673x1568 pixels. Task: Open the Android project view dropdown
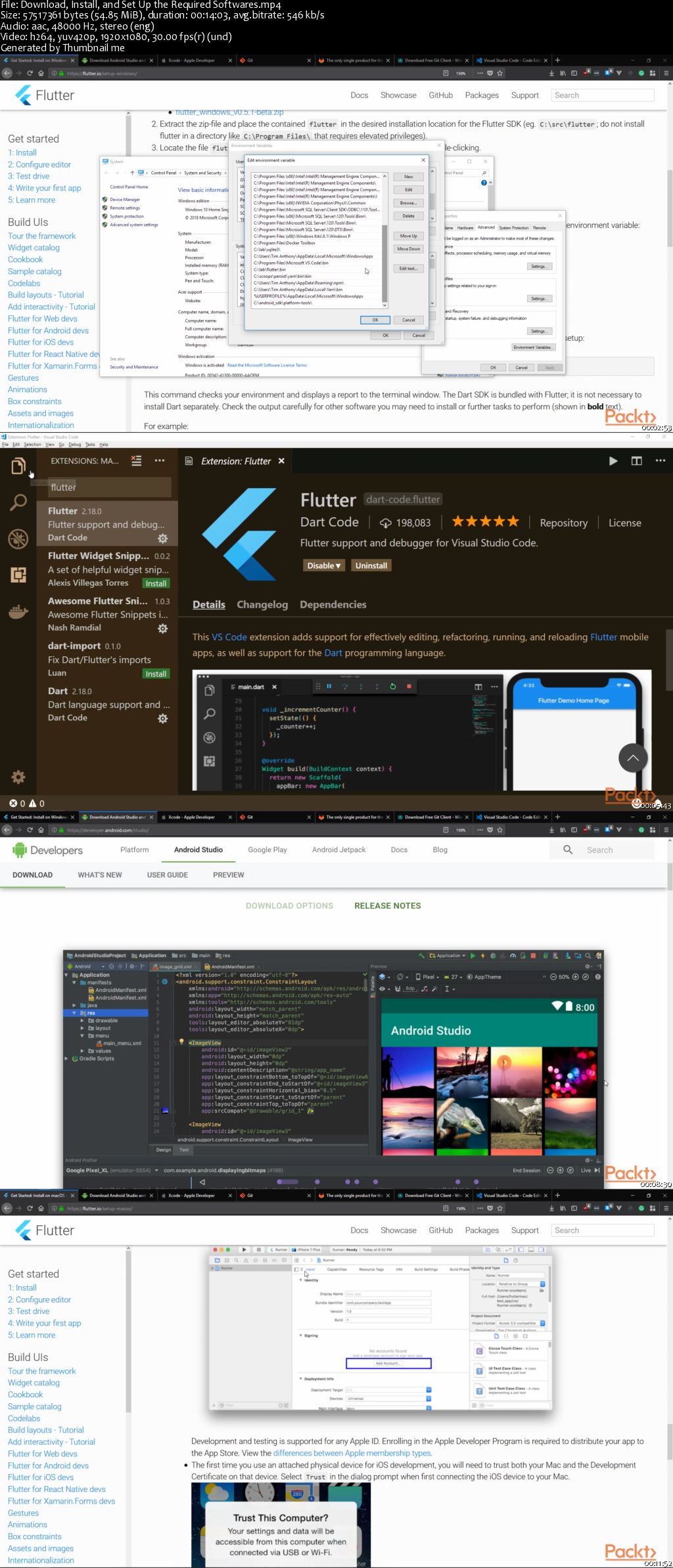coord(85,966)
